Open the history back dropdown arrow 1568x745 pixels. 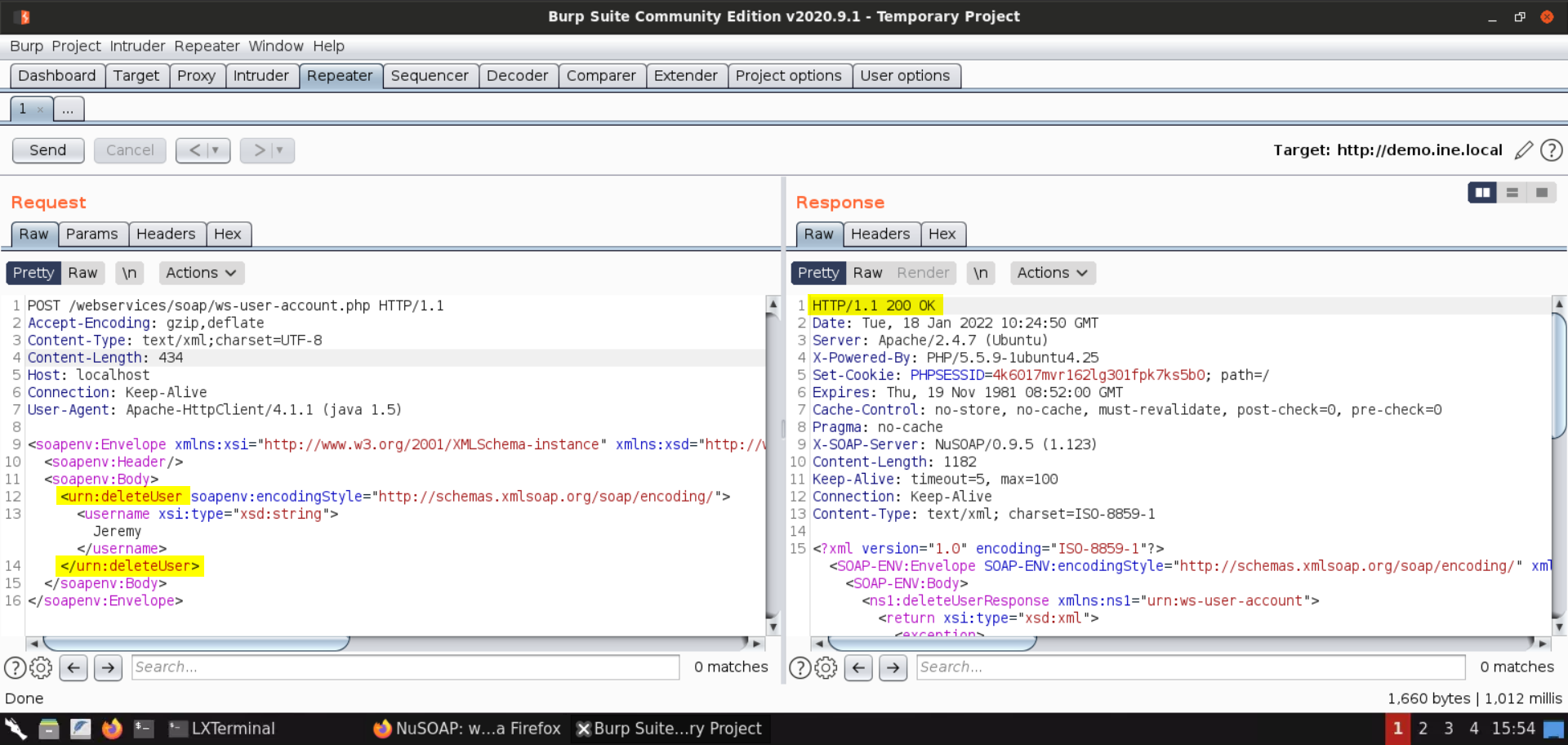(215, 150)
